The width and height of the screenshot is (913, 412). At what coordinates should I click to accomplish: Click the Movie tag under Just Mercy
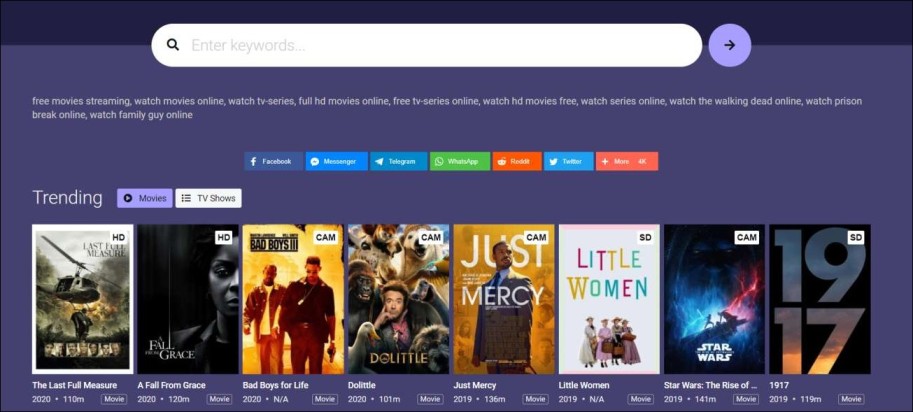(x=536, y=399)
